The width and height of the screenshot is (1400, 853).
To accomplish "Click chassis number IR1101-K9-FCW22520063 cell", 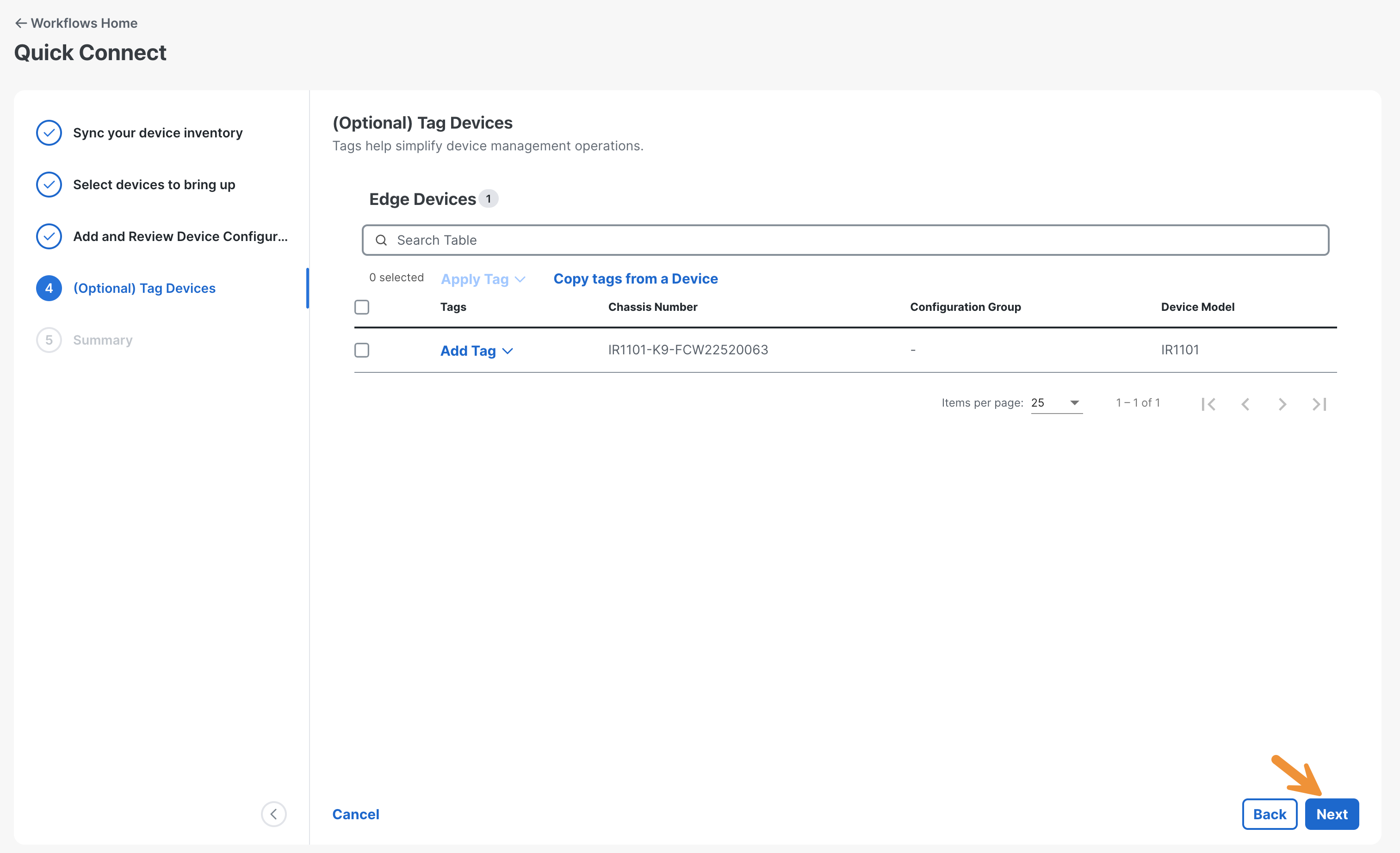I will [x=688, y=350].
